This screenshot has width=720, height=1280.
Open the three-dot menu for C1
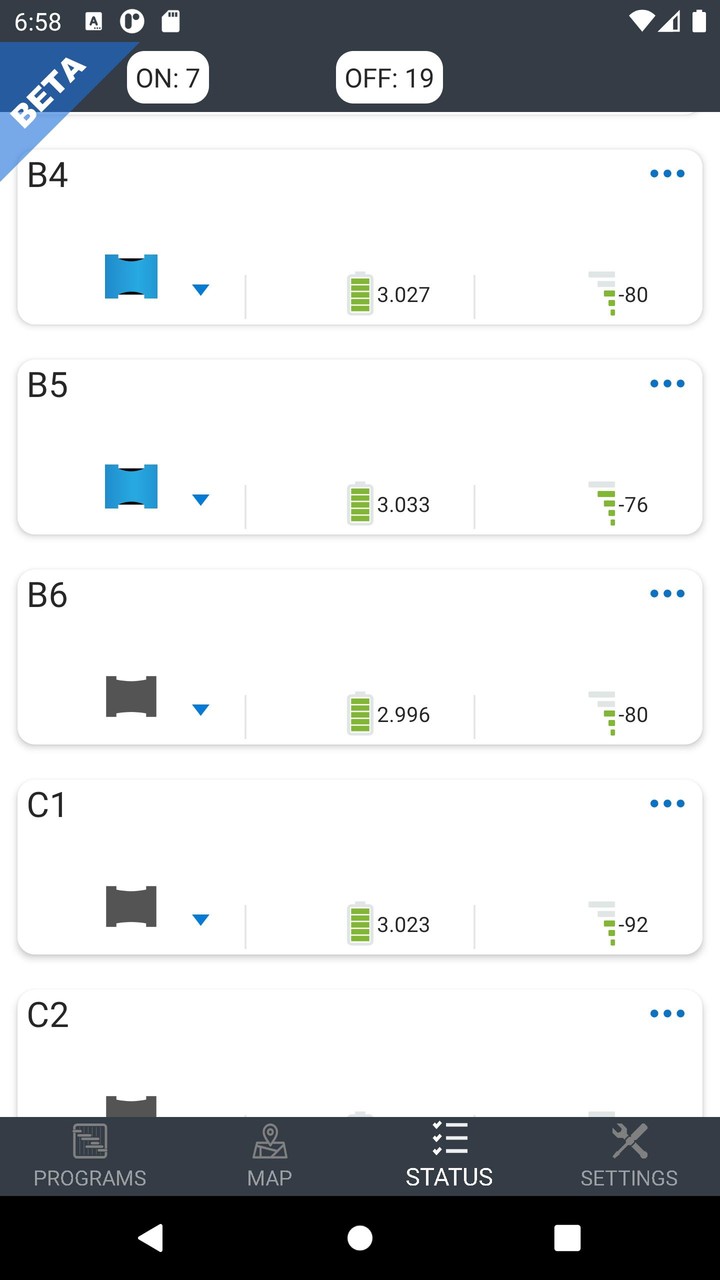667,804
